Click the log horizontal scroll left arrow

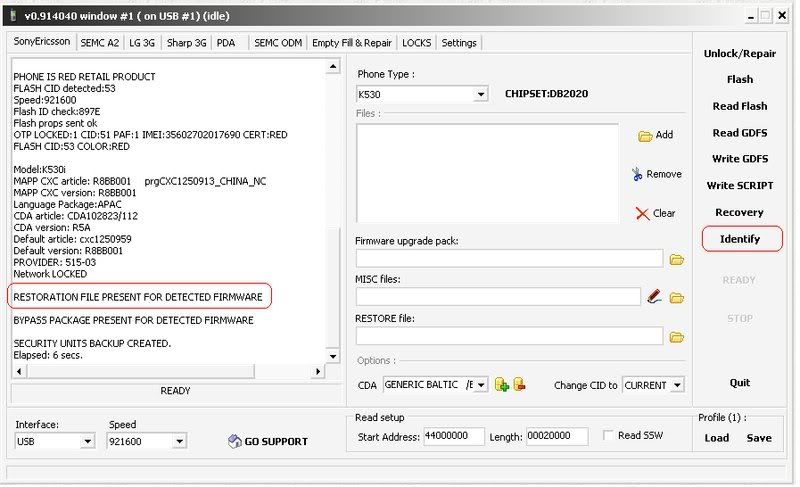coord(19,371)
